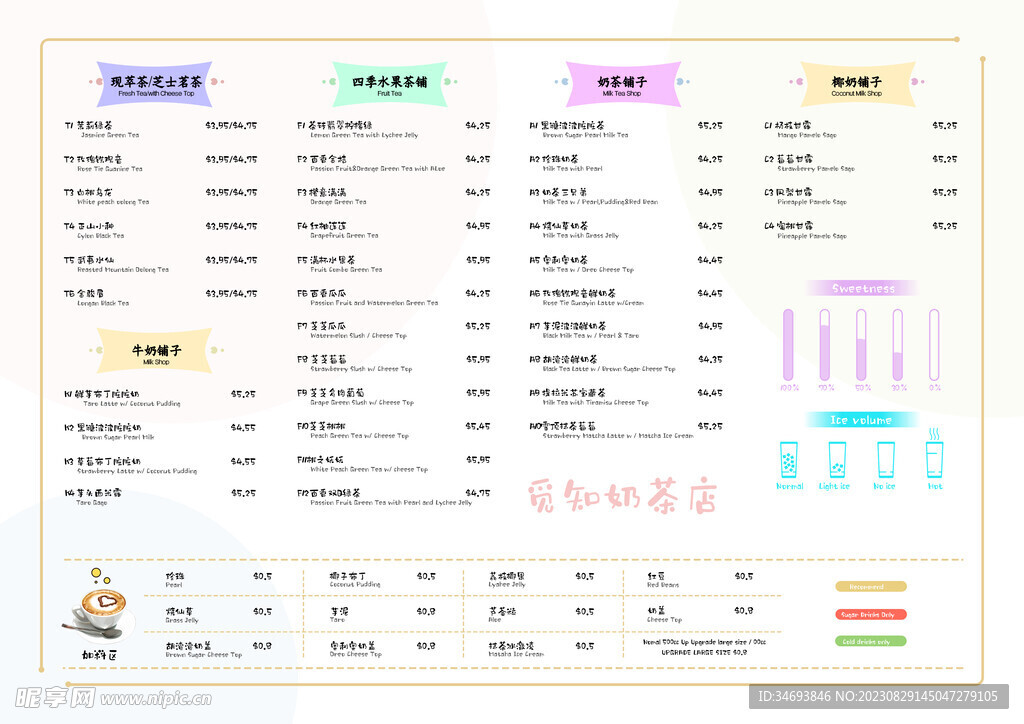
Task: Select F9 Grape Green Slush w/ Cheese Top
Action: tap(393, 397)
